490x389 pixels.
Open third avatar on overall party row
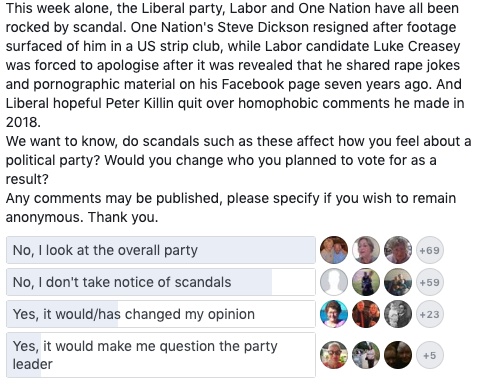tap(398, 250)
